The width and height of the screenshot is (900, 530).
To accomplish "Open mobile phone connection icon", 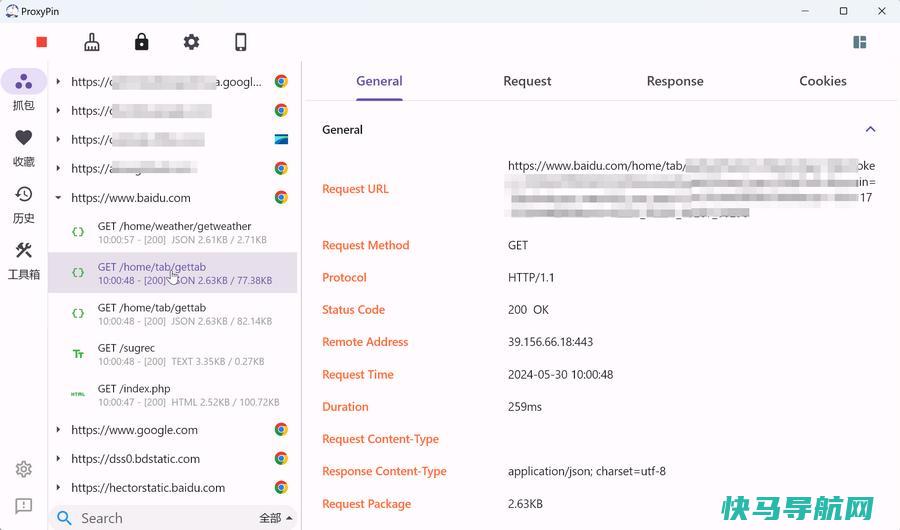I will coord(240,42).
